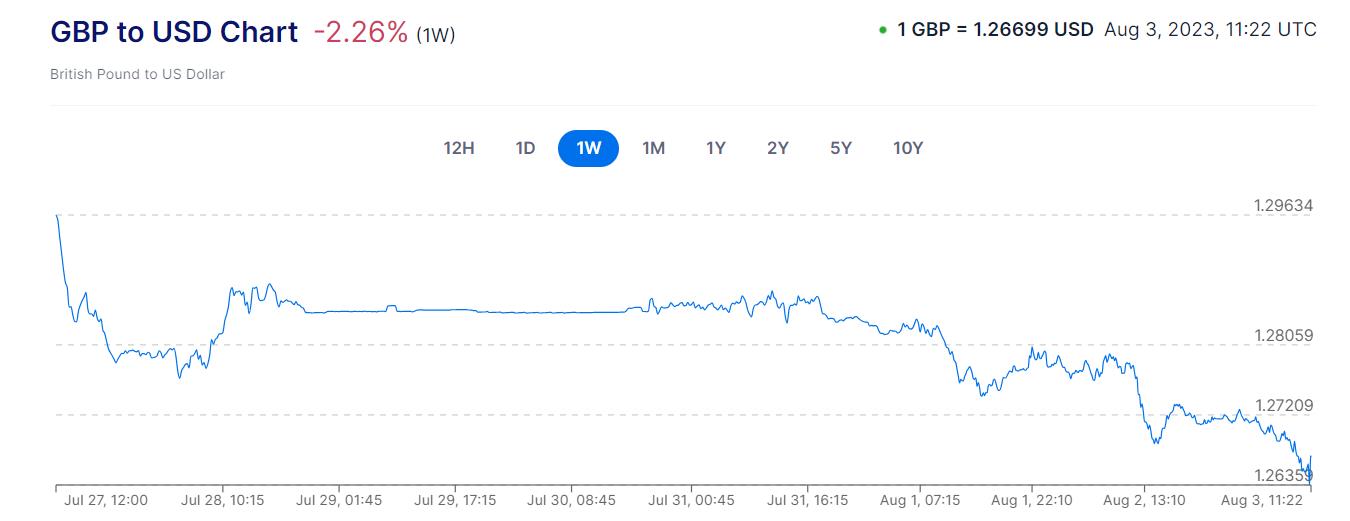
Task: Click the GBP to USD Chart title
Action: pos(174,32)
